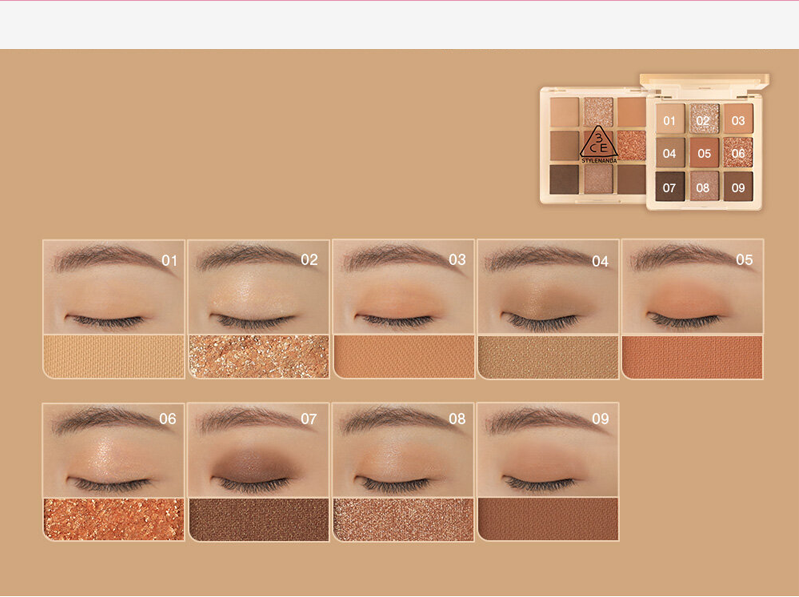View the eye photo labeled 08

[x=403, y=450]
